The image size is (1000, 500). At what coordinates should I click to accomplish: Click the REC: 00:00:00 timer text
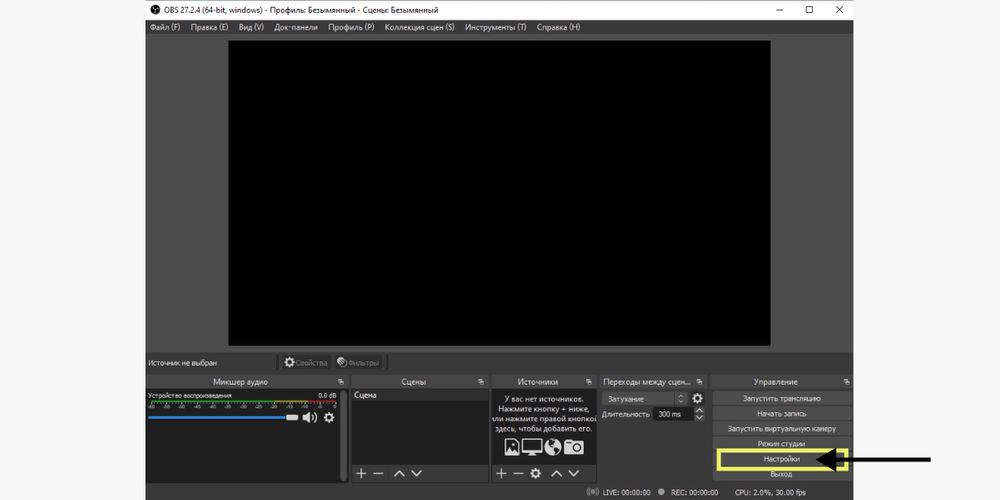[x=694, y=492]
